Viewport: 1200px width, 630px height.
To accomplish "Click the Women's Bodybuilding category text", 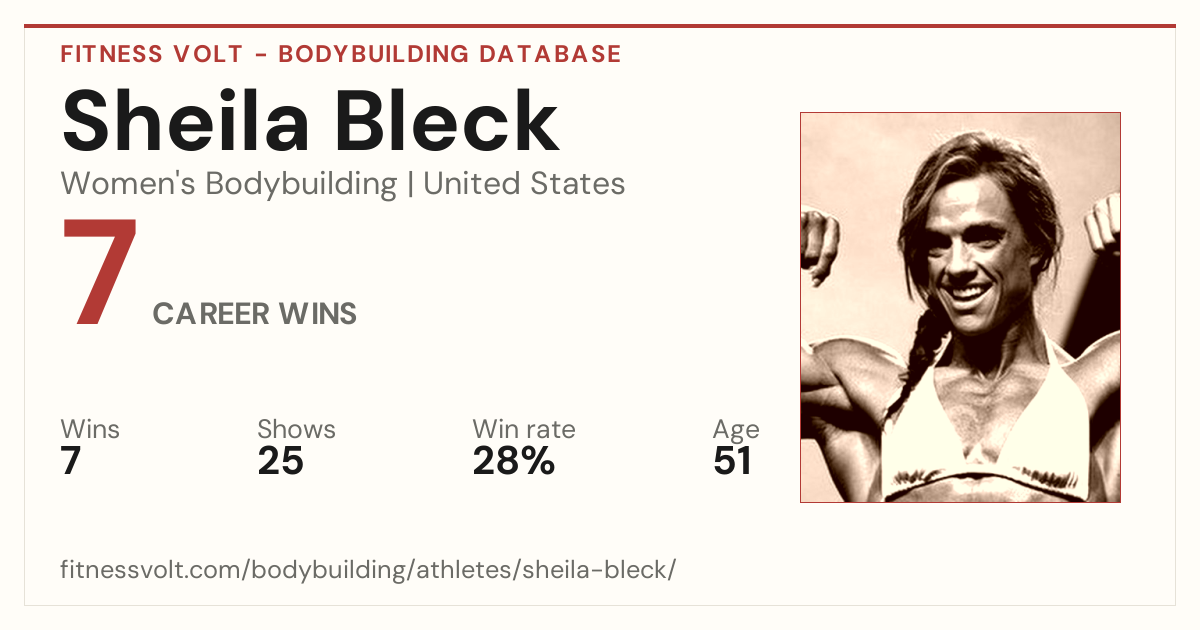I will [x=229, y=184].
